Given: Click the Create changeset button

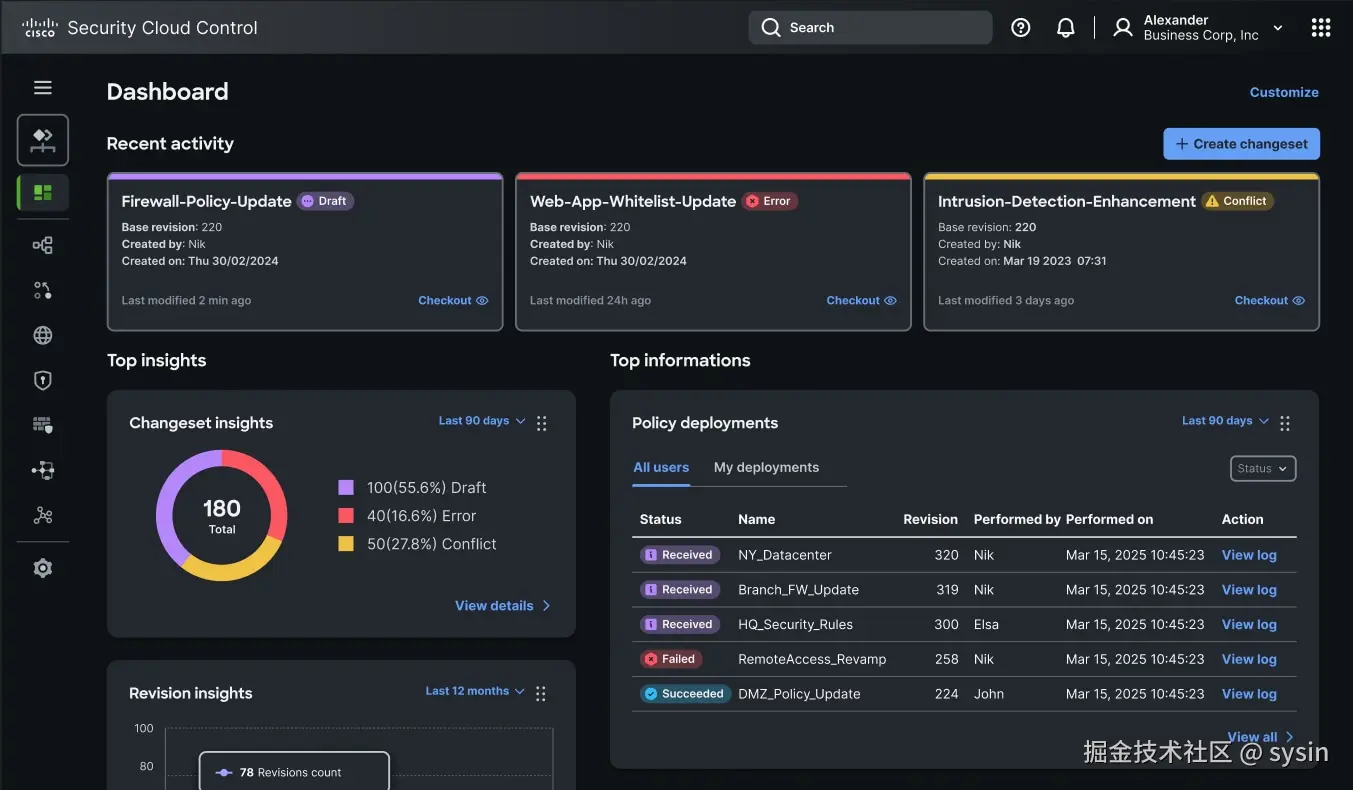Looking at the screenshot, I should [1241, 143].
